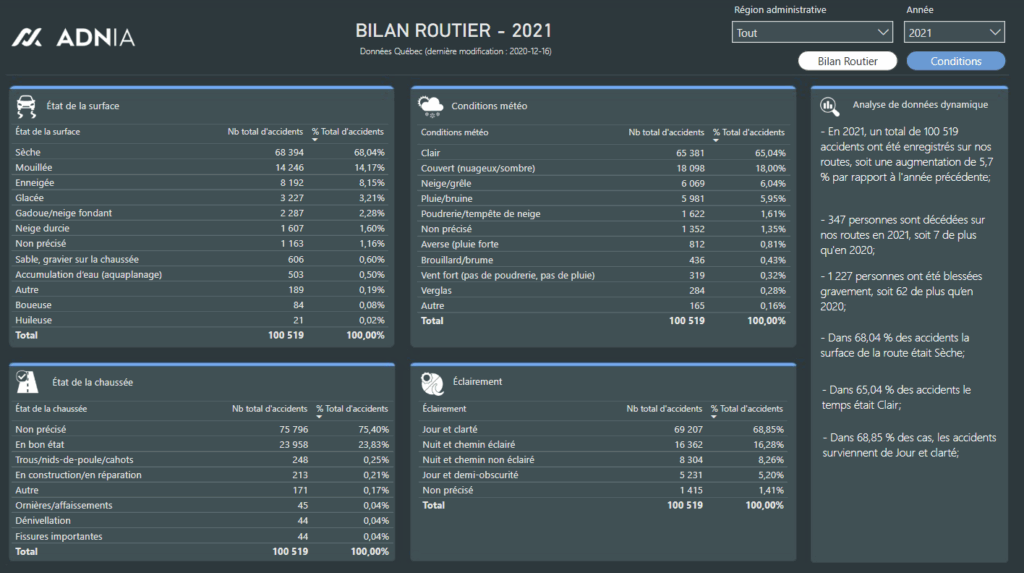Click the road icon beside État de la chaussée

[x=27, y=381]
